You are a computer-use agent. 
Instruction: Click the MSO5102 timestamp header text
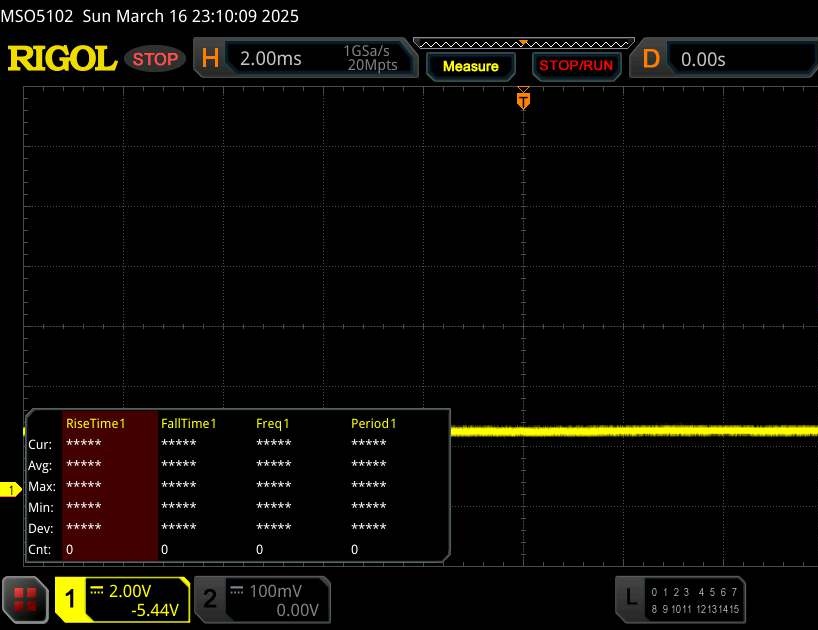150,16
